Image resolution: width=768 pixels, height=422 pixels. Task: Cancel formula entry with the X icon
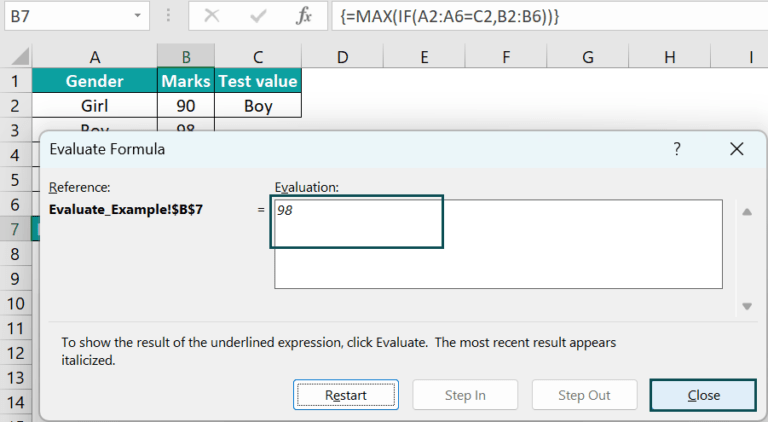point(212,16)
